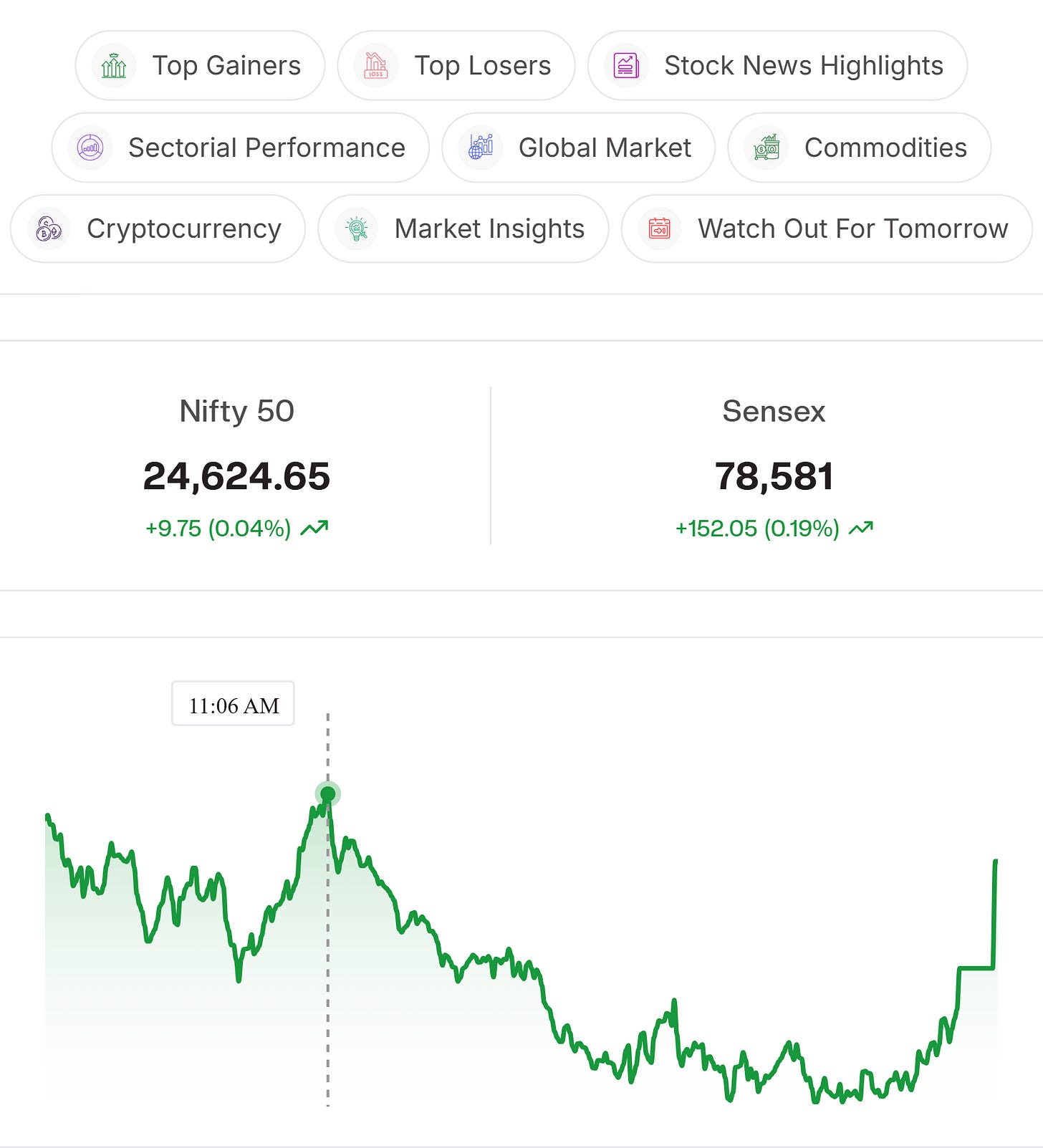Click the Watch Out For Tomorrow calendar icon
1043x1148 pixels.
tap(660, 229)
